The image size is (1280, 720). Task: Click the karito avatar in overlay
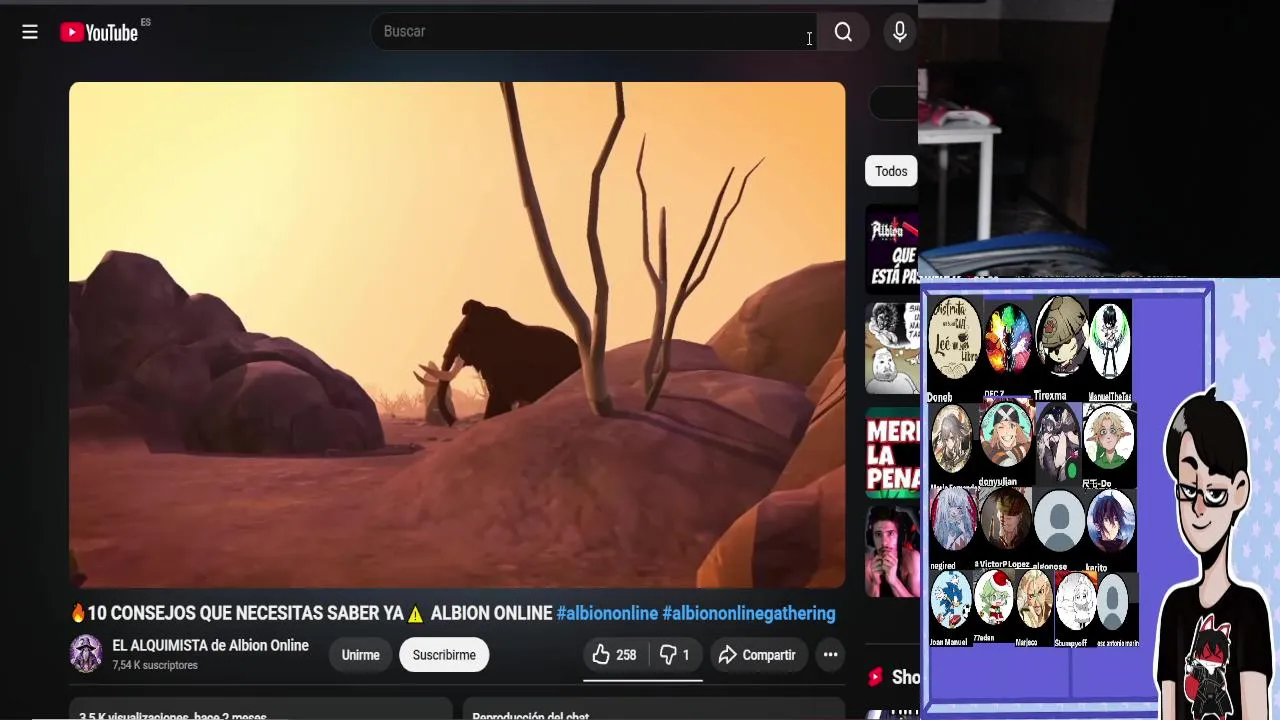click(1111, 520)
